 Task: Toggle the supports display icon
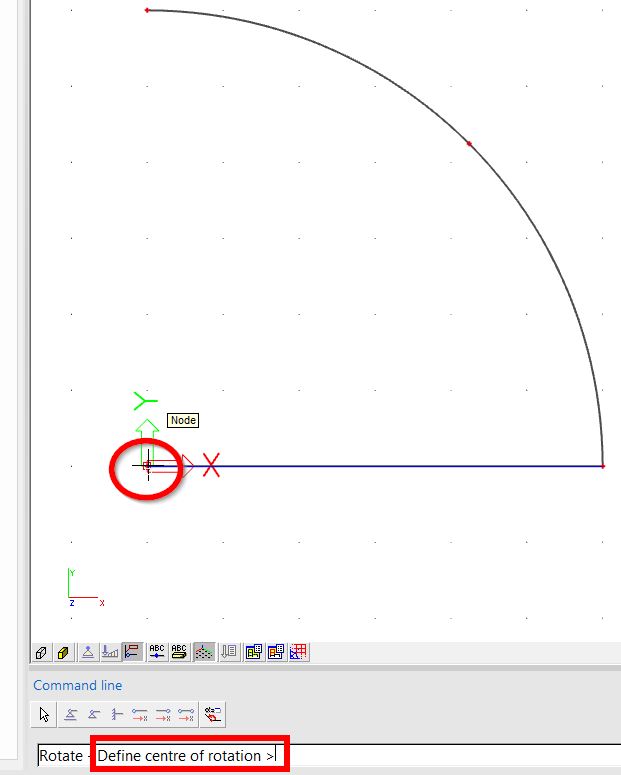pyautogui.click(x=89, y=652)
